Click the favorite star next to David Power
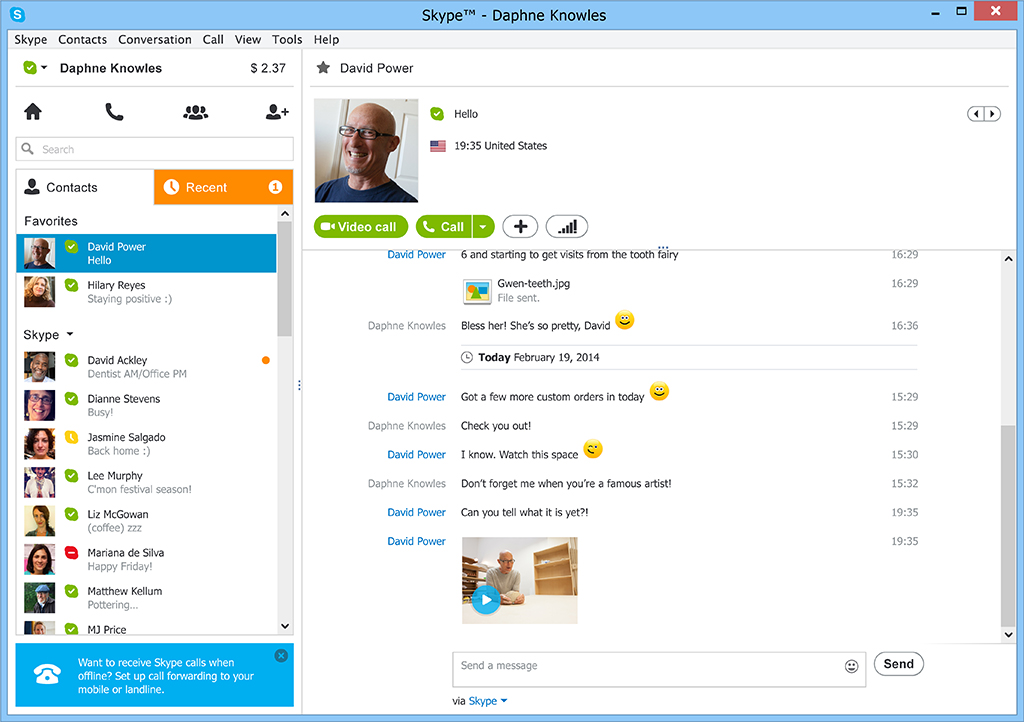The image size is (1024, 722). [x=323, y=67]
